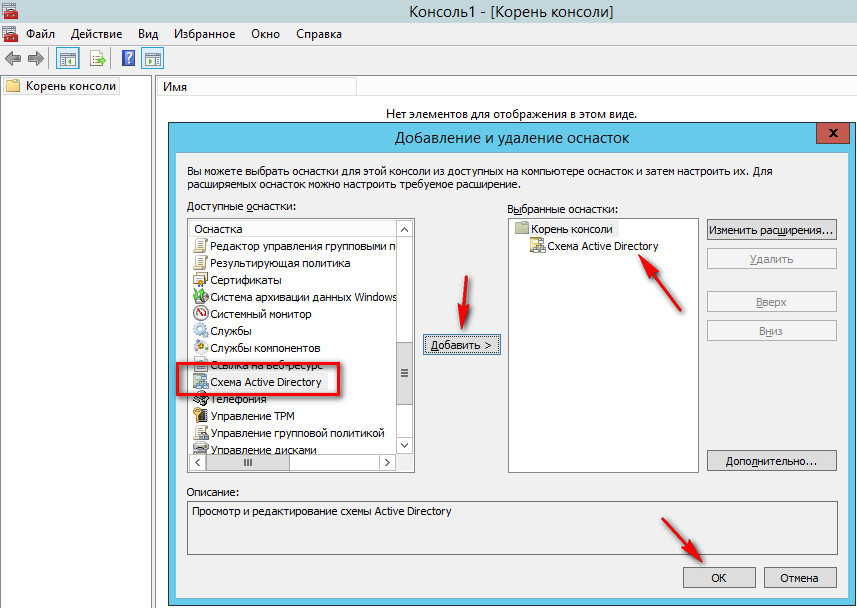
Task: Open the Справка menu
Action: pyautogui.click(x=319, y=34)
